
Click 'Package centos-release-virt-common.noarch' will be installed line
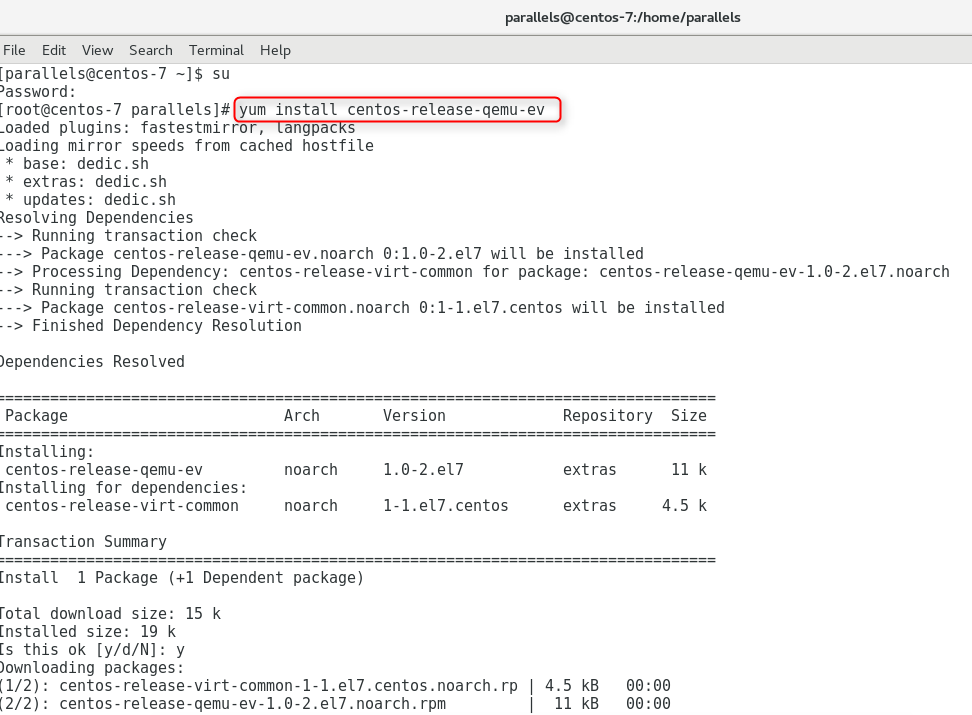[363, 308]
